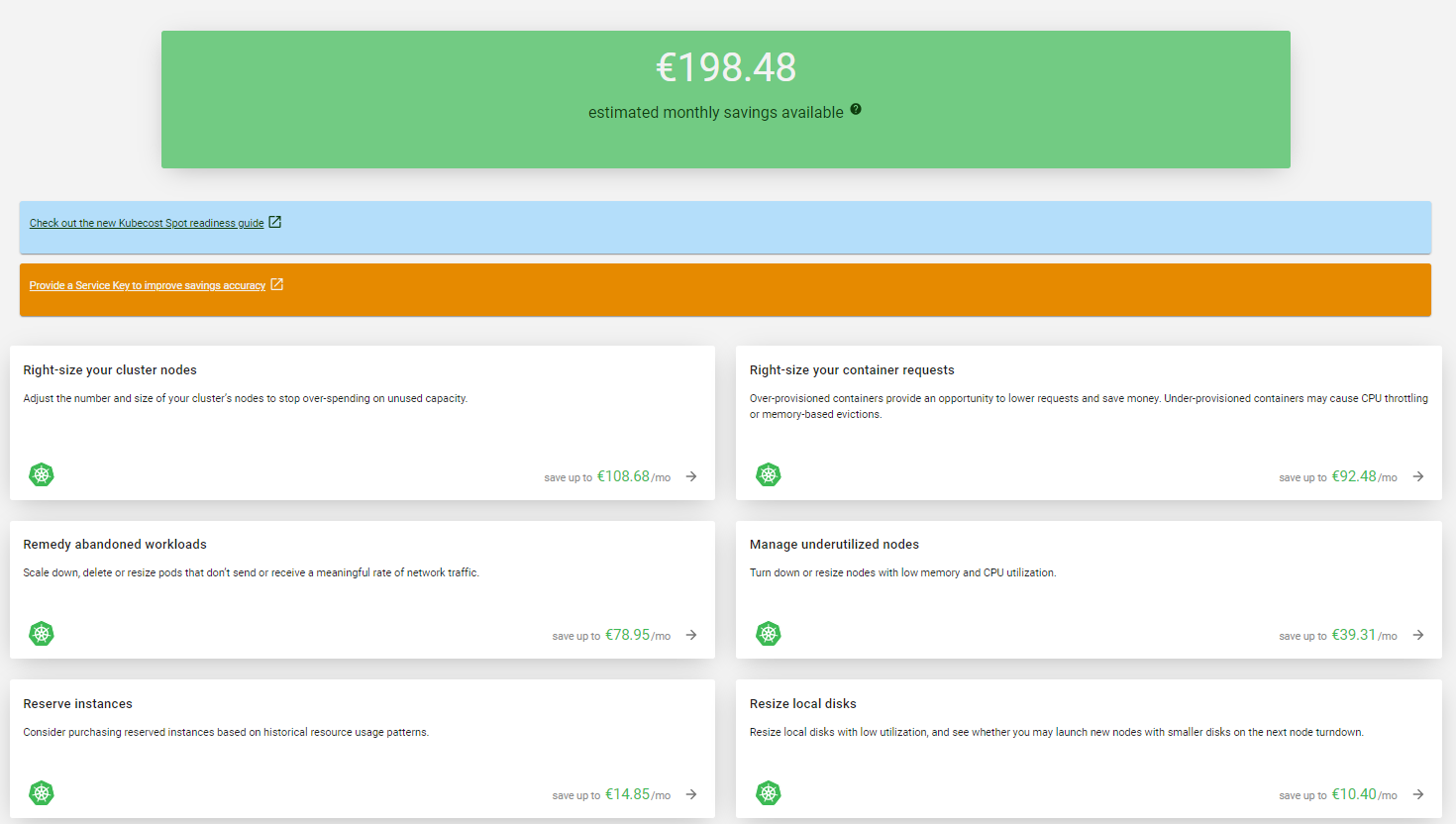
Task: Click the €92.48/mo savings value
Action: 1364,476
